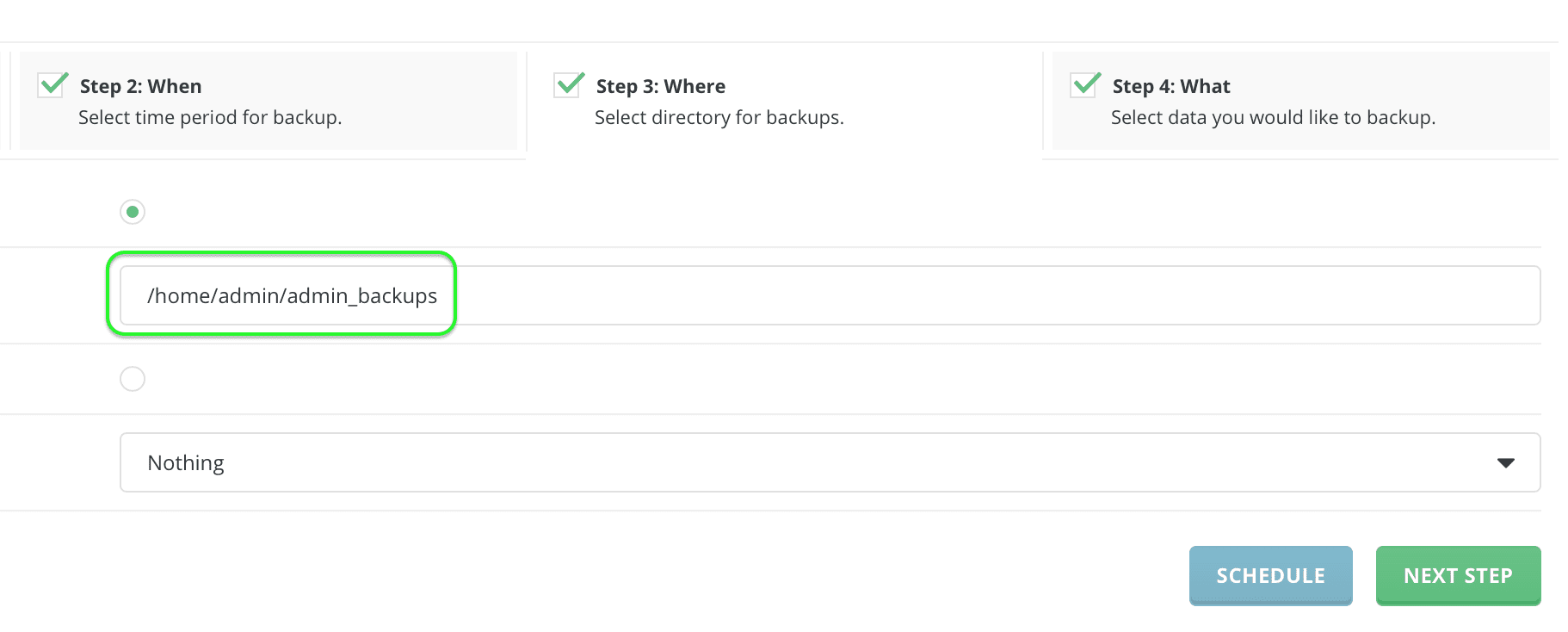Expand the backup data selection dropdown

(x=826, y=462)
